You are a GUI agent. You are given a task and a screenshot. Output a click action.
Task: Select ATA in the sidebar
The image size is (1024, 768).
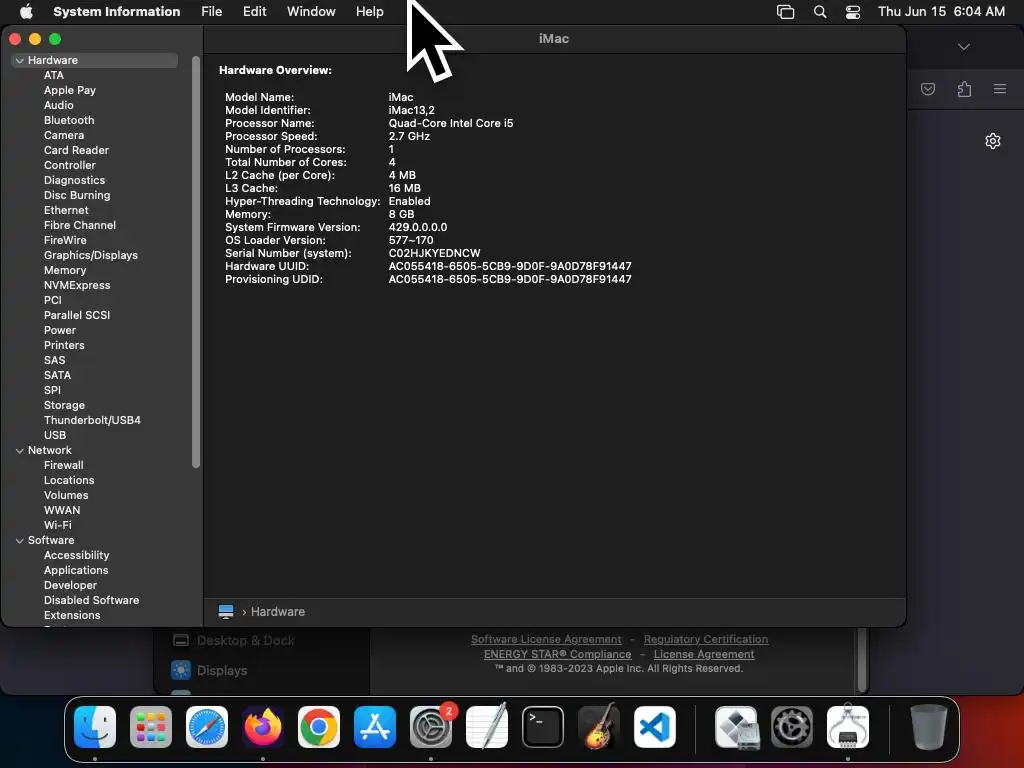[x=54, y=75]
